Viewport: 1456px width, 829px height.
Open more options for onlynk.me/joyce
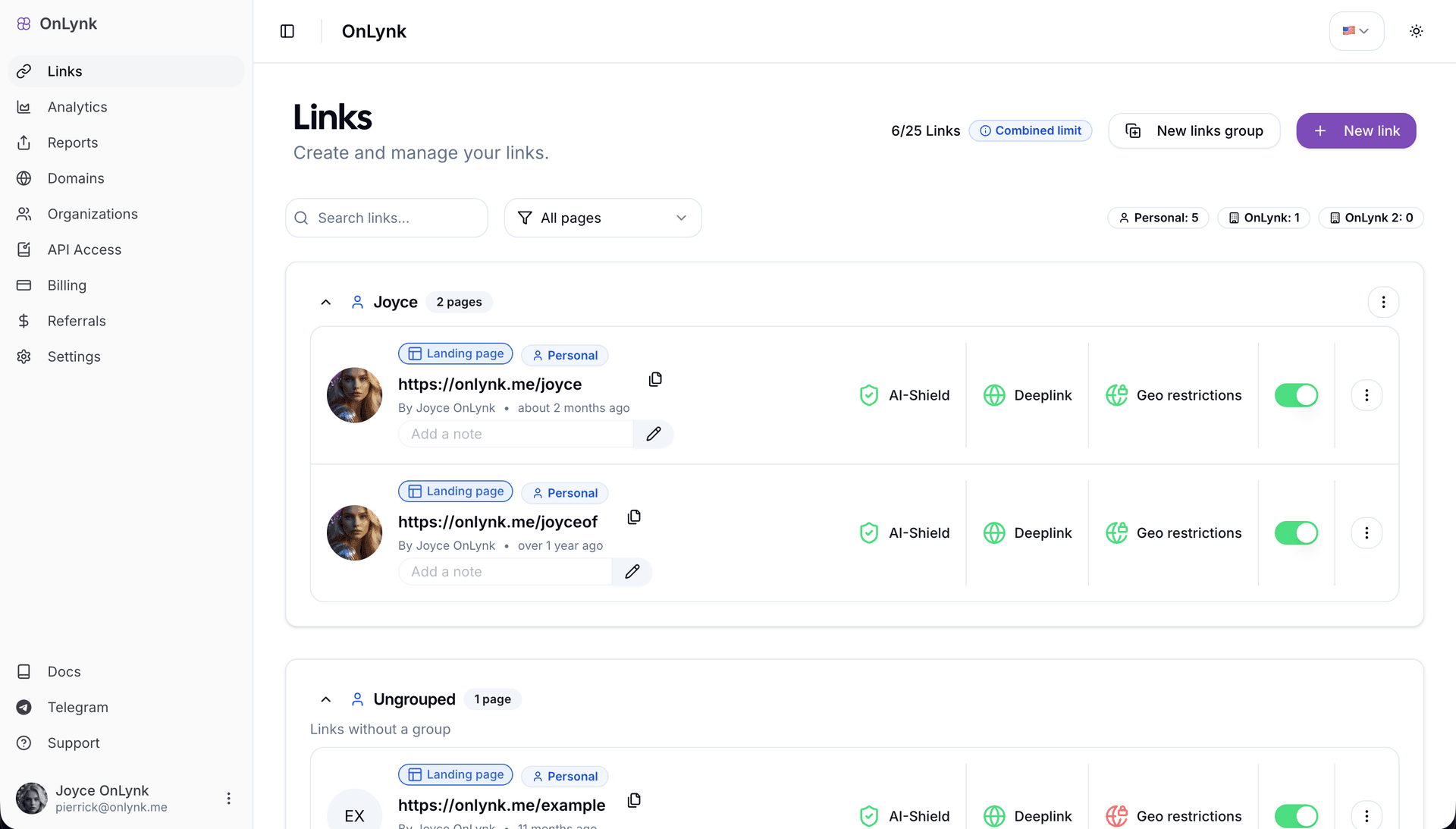tap(1367, 395)
